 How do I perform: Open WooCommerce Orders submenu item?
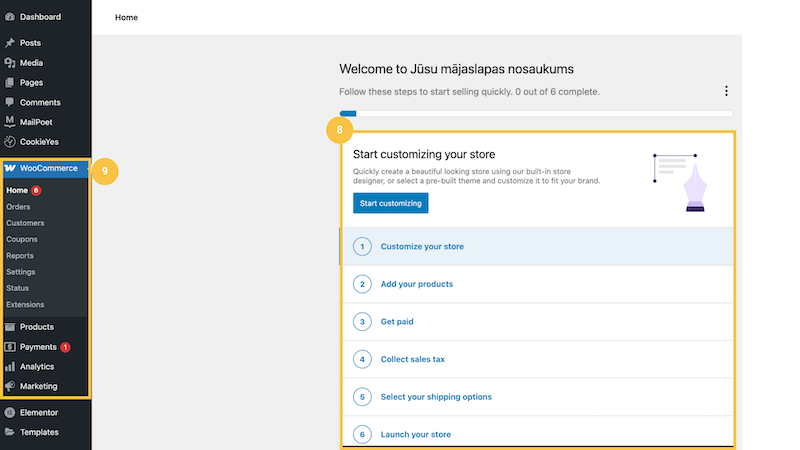[x=18, y=207]
